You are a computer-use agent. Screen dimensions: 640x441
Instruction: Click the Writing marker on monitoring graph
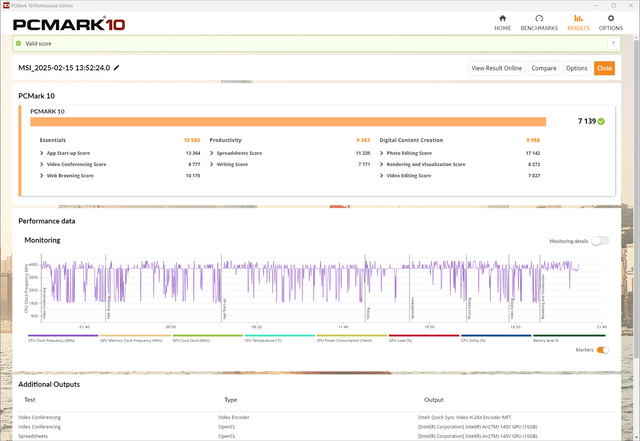point(368,313)
